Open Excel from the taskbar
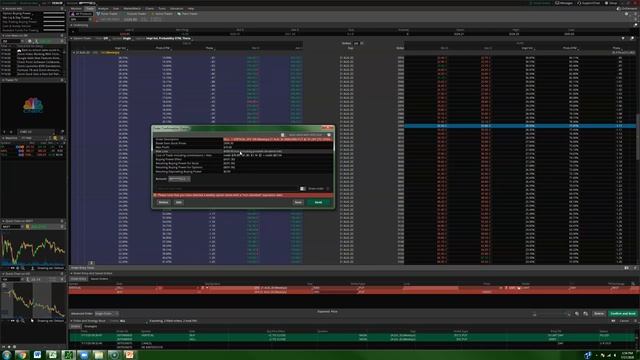The width and height of the screenshot is (640, 360). click(x=52, y=355)
